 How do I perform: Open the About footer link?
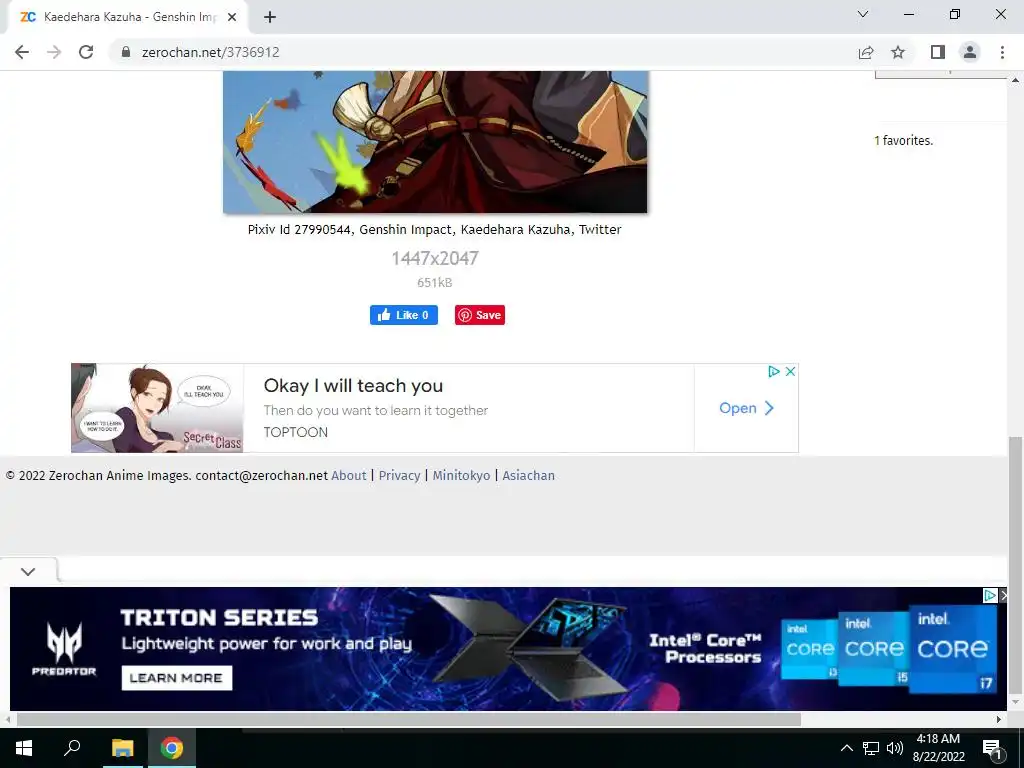(x=349, y=475)
